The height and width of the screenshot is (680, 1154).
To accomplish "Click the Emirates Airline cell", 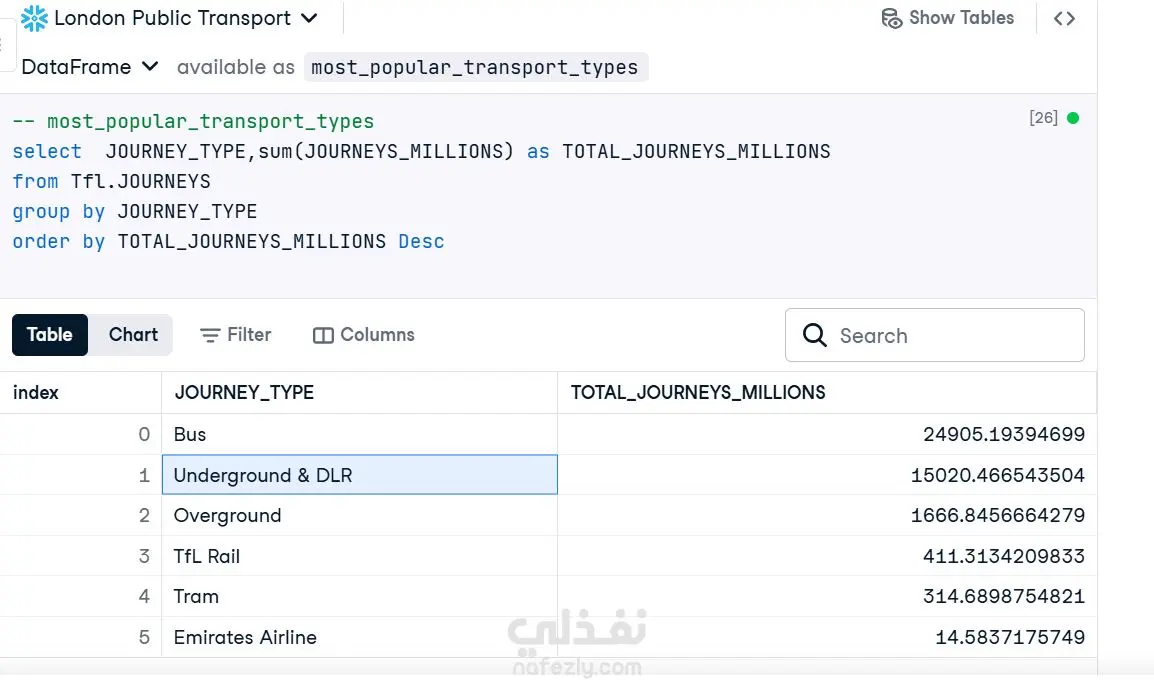I will [x=245, y=637].
